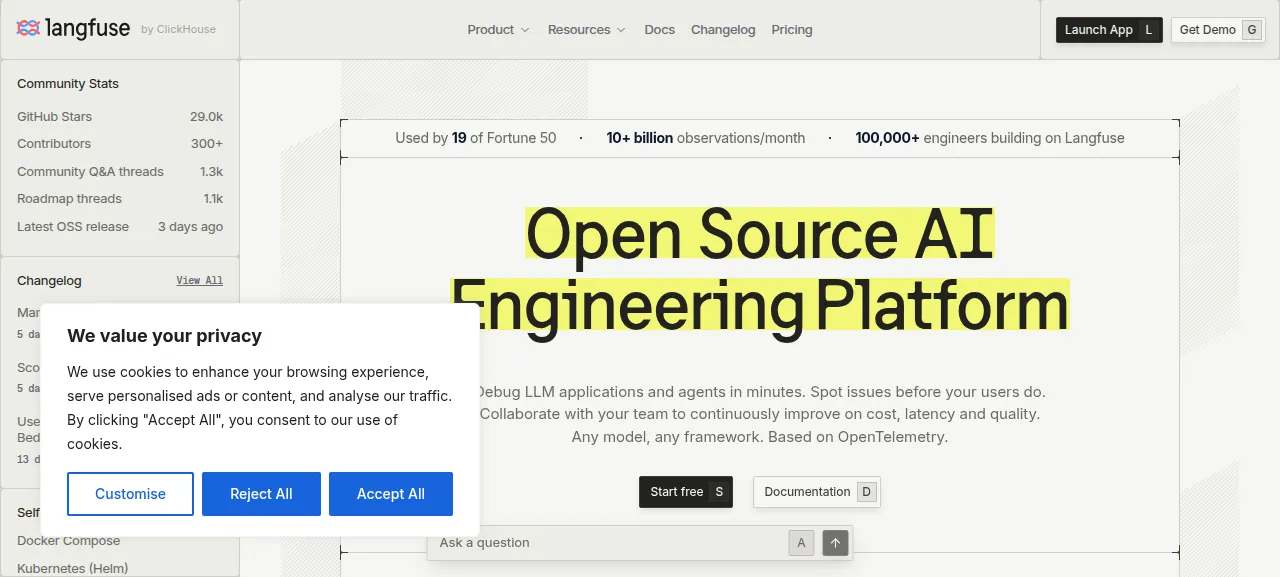Click the S key badge on Start free

coord(718,492)
